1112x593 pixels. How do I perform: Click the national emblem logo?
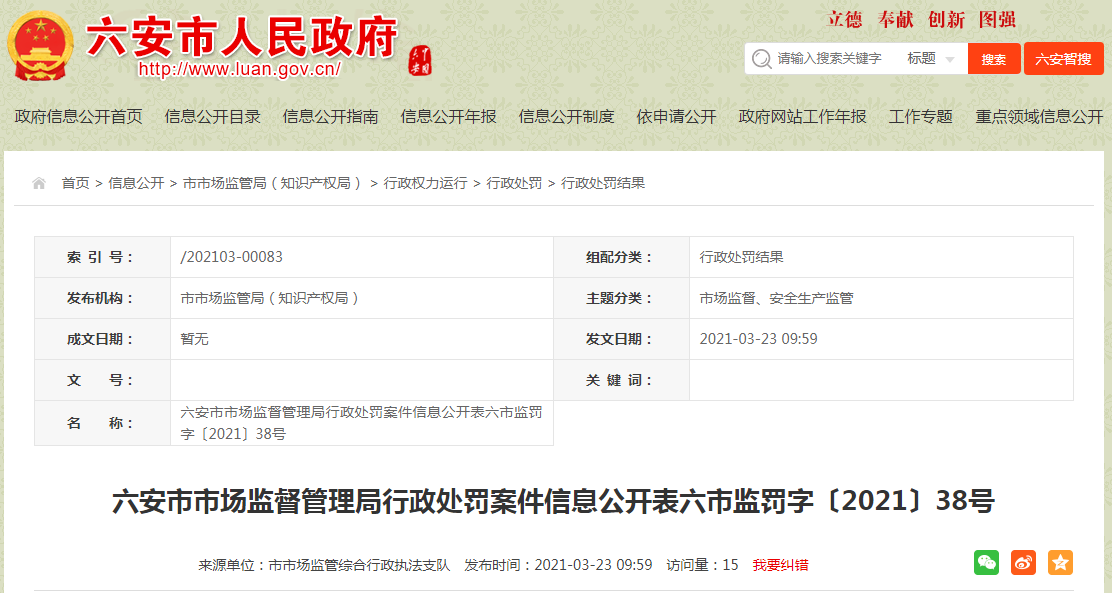coord(40,47)
